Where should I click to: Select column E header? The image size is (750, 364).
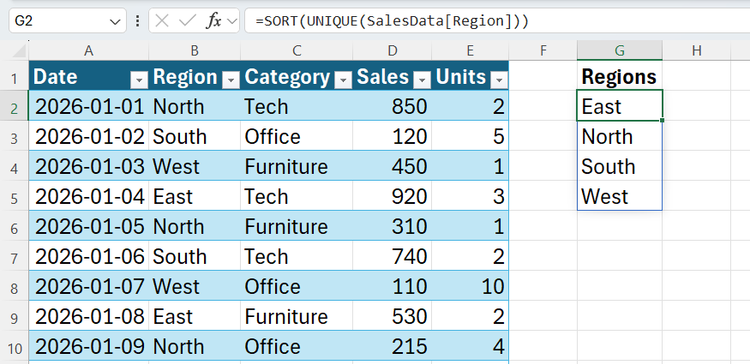pos(470,51)
